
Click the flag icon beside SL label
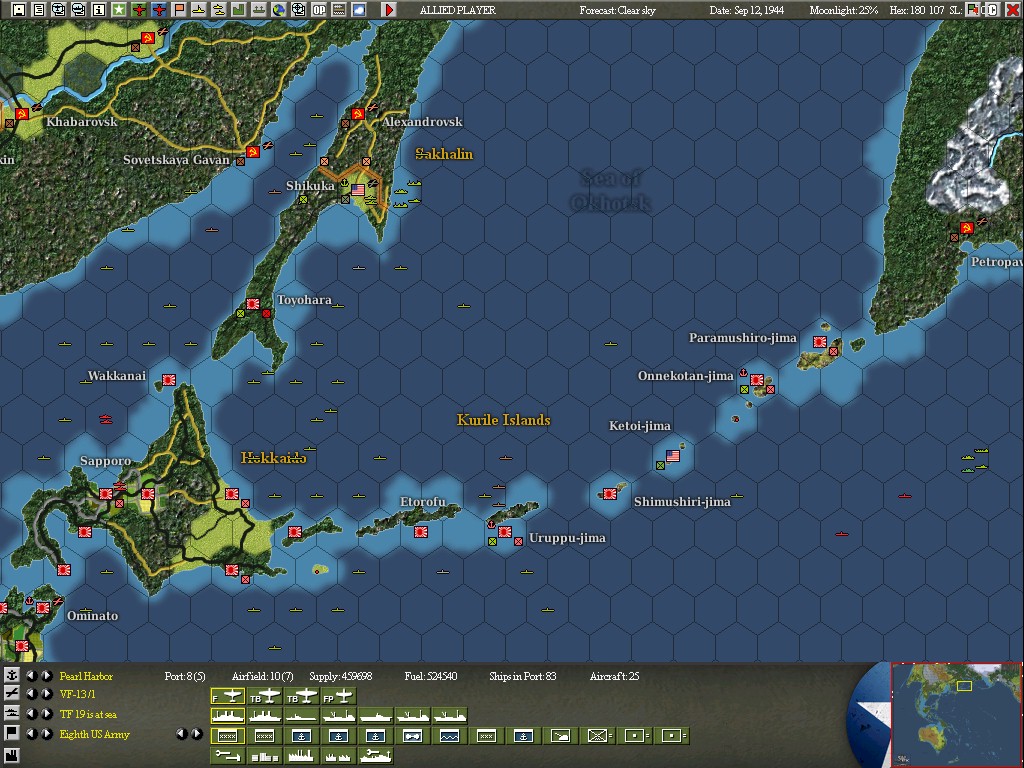click(x=972, y=10)
